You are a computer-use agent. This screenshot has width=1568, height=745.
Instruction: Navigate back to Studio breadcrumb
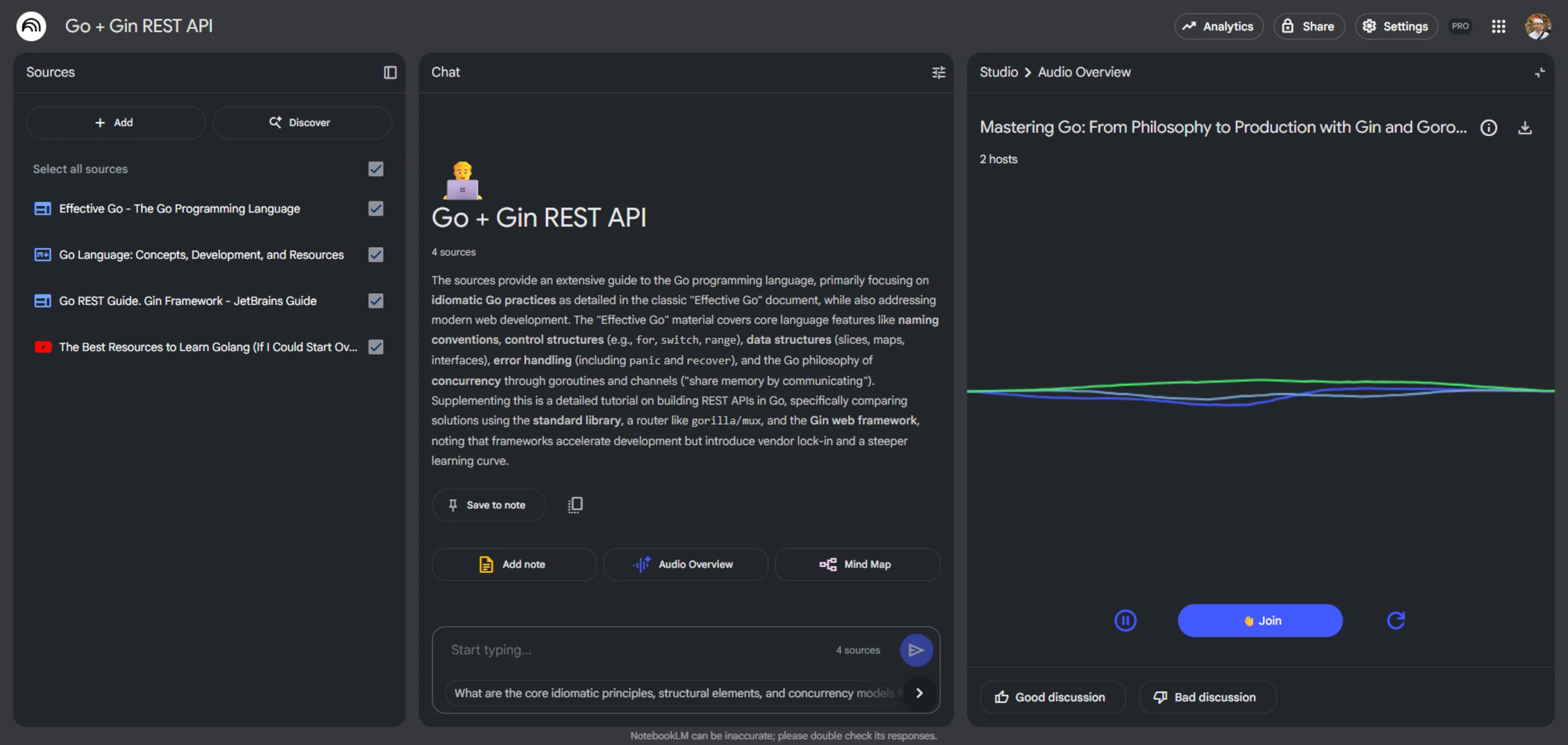tap(998, 72)
